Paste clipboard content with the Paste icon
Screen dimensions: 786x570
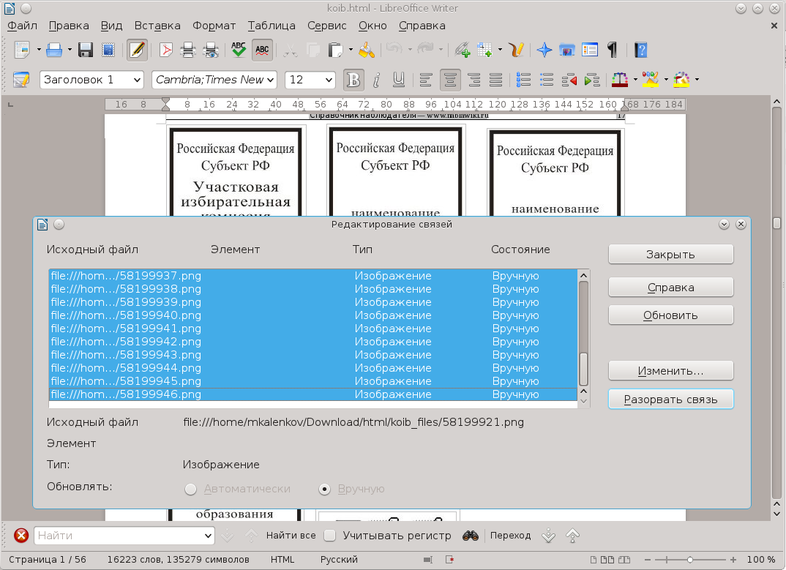click(x=335, y=50)
